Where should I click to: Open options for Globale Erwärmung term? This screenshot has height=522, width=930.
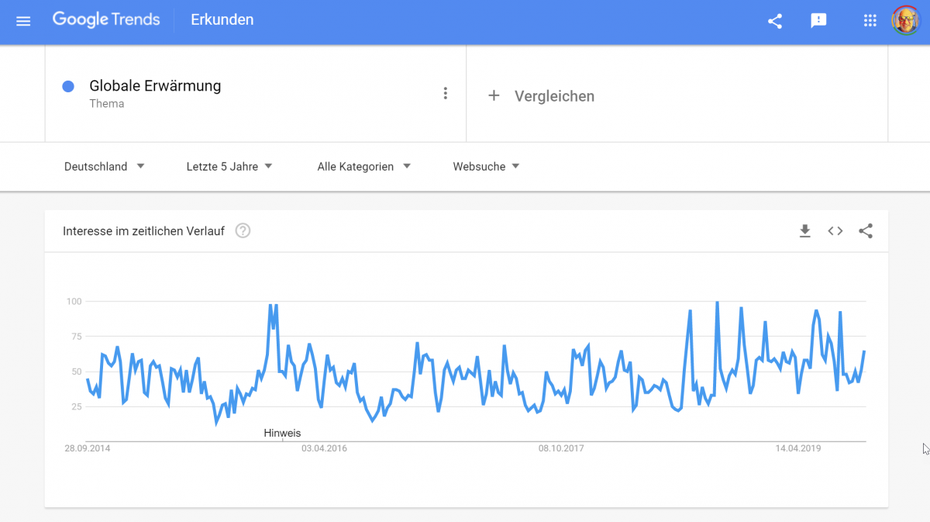[445, 93]
